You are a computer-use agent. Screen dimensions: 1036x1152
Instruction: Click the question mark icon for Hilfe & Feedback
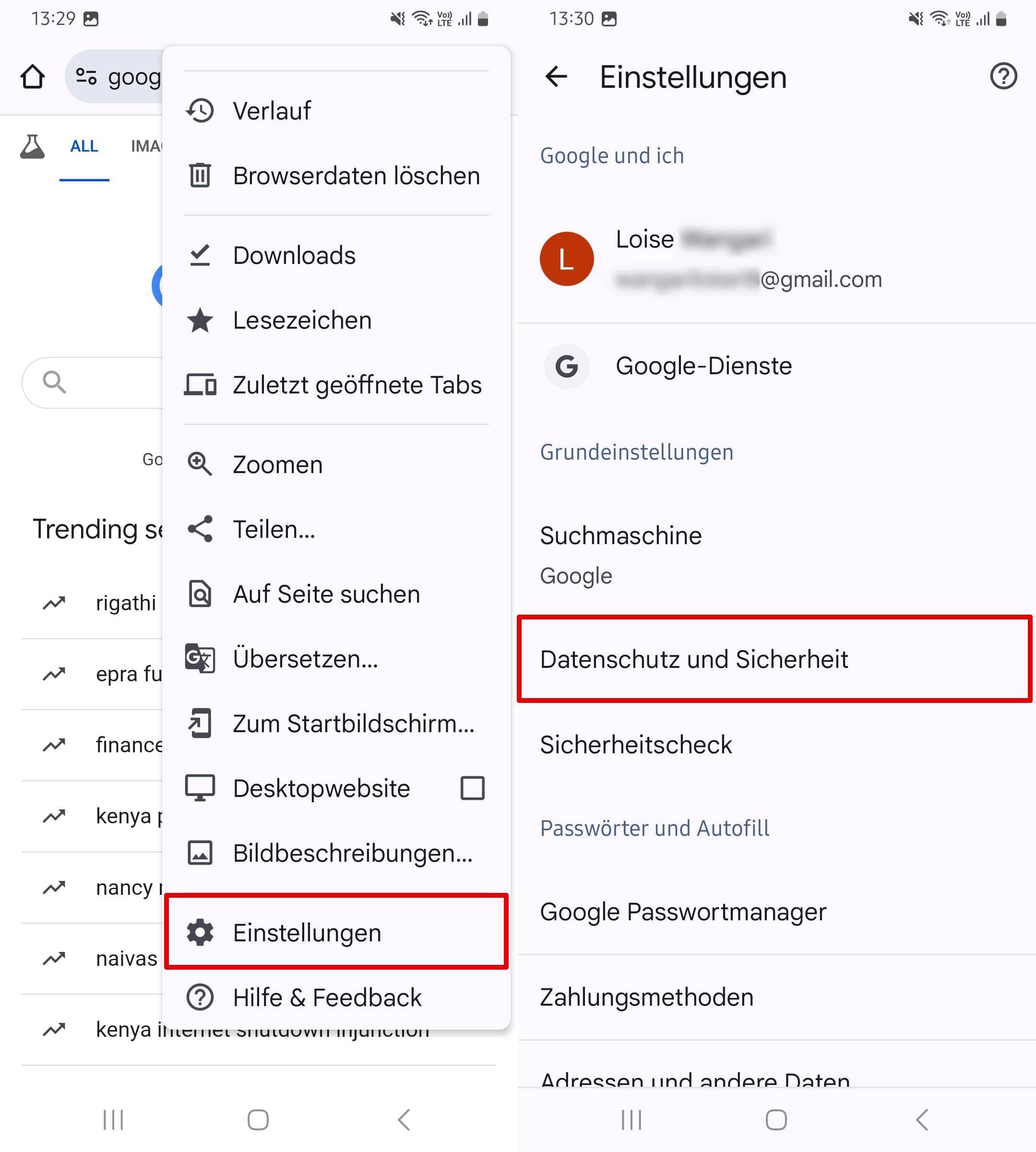click(x=200, y=997)
